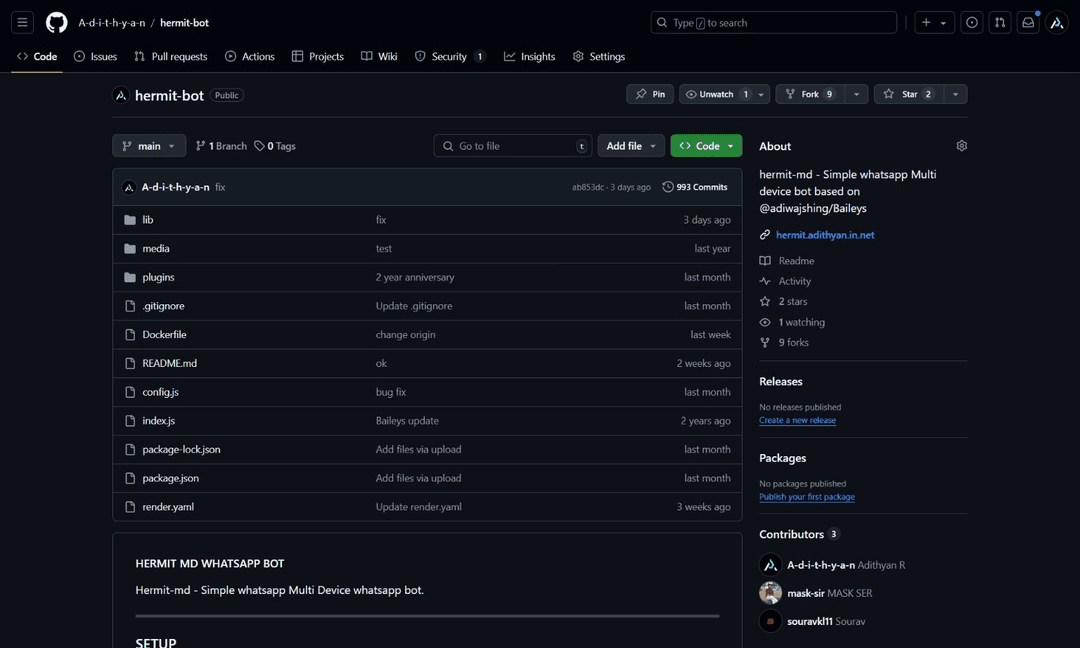Focus the Go to file field
The width and height of the screenshot is (1080, 648).
tap(513, 146)
